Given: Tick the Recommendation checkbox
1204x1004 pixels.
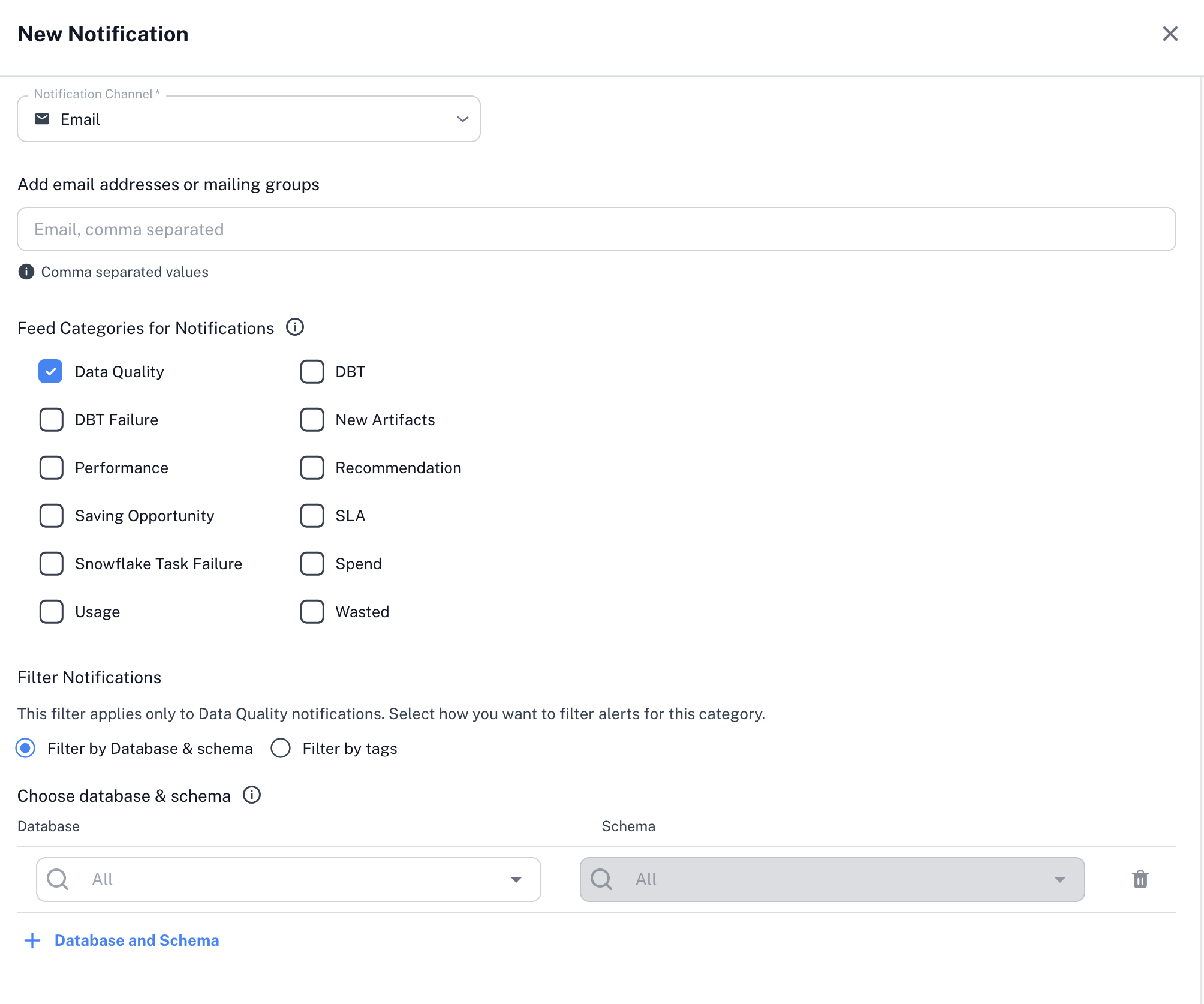Looking at the screenshot, I should click(312, 468).
